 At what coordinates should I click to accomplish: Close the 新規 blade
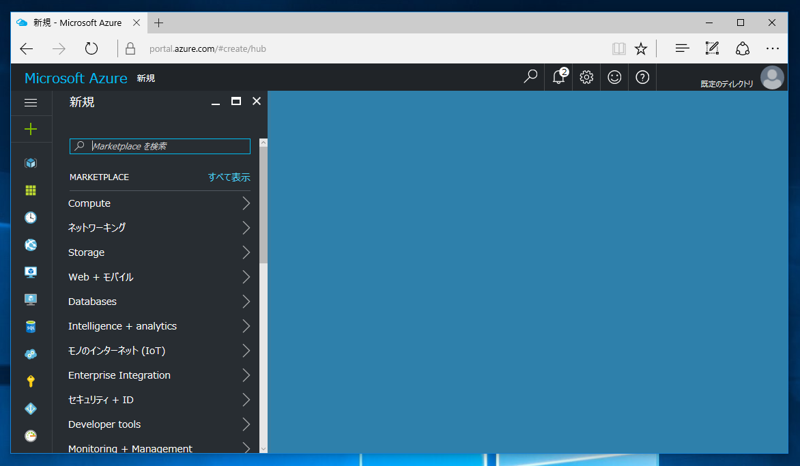pos(257,101)
